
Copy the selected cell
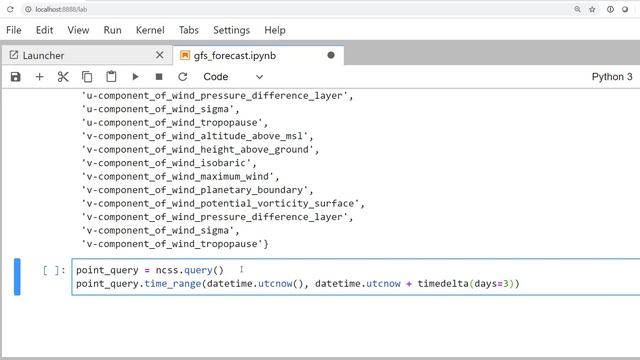click(87, 77)
